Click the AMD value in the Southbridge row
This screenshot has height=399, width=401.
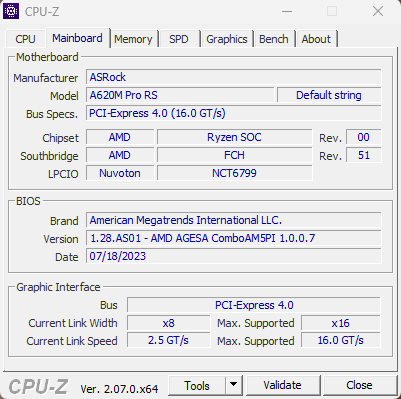[x=120, y=155]
